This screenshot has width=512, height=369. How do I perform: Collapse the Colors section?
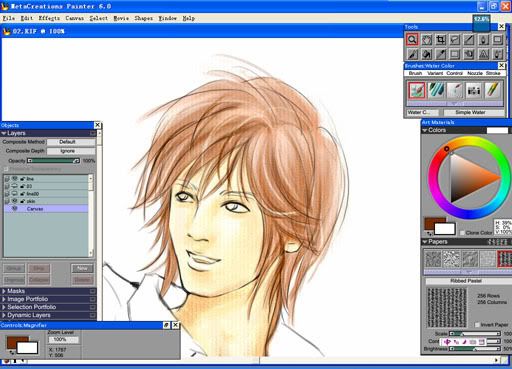coord(425,130)
